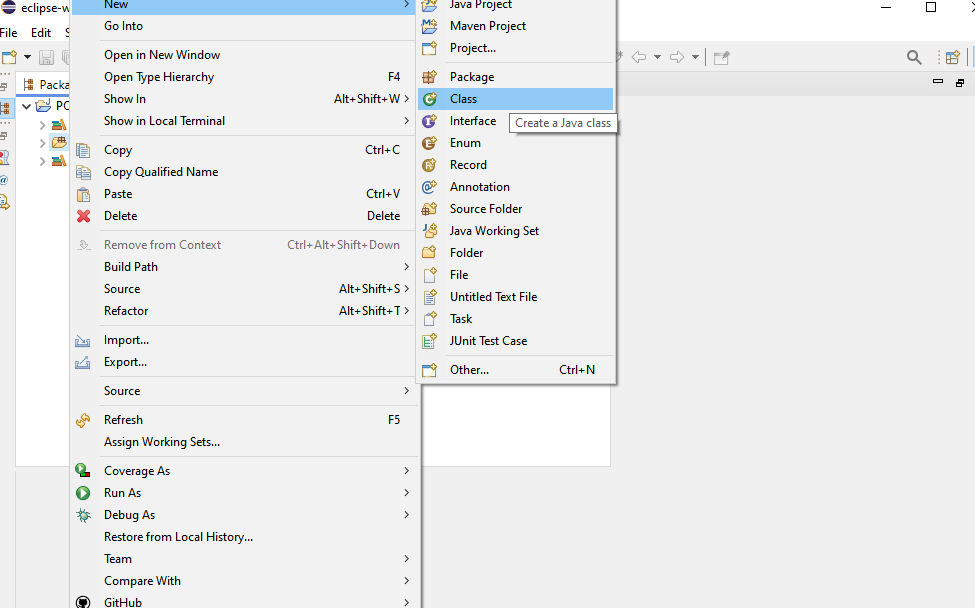
Task: Click the Maven Project icon
Action: 430,26
